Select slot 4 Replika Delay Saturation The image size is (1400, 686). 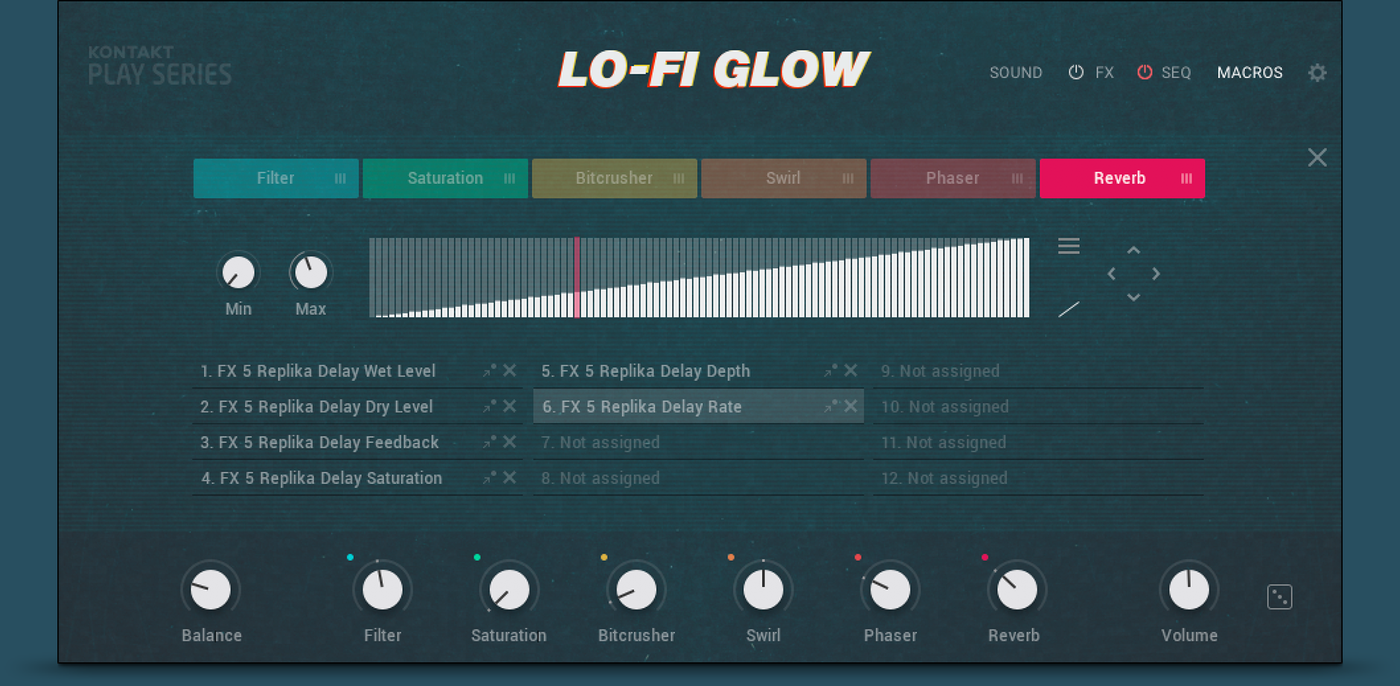tap(358, 478)
